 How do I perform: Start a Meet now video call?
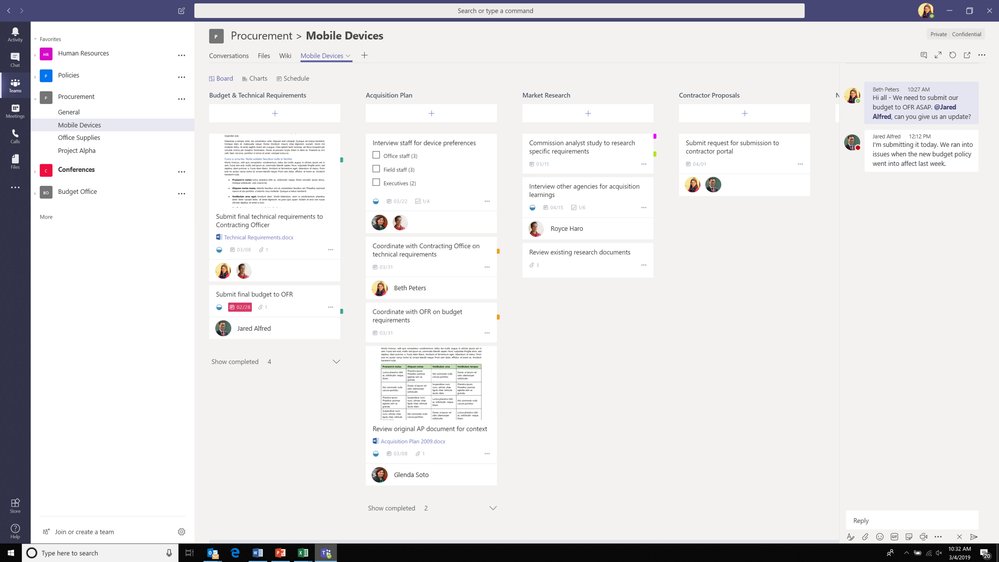924,537
